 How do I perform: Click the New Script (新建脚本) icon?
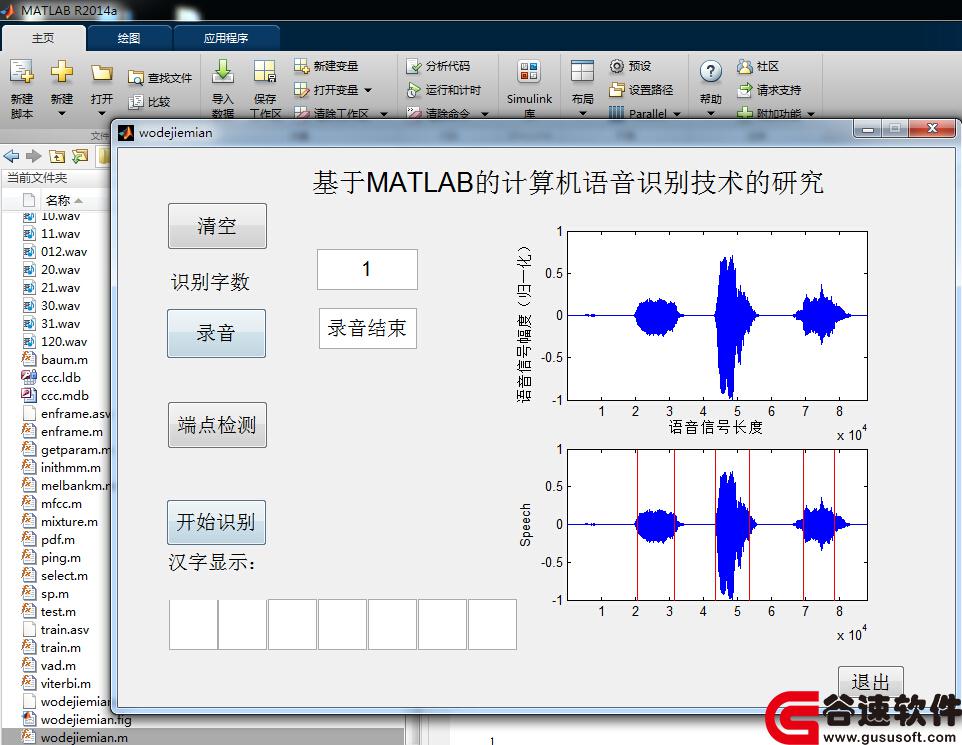point(21,72)
